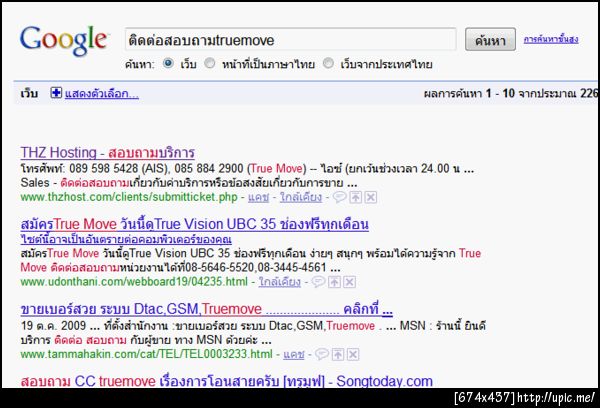Open the similar (ใกล้เคียง) link for thzhost.com
This screenshot has height=408, width=600.
[x=301, y=197]
